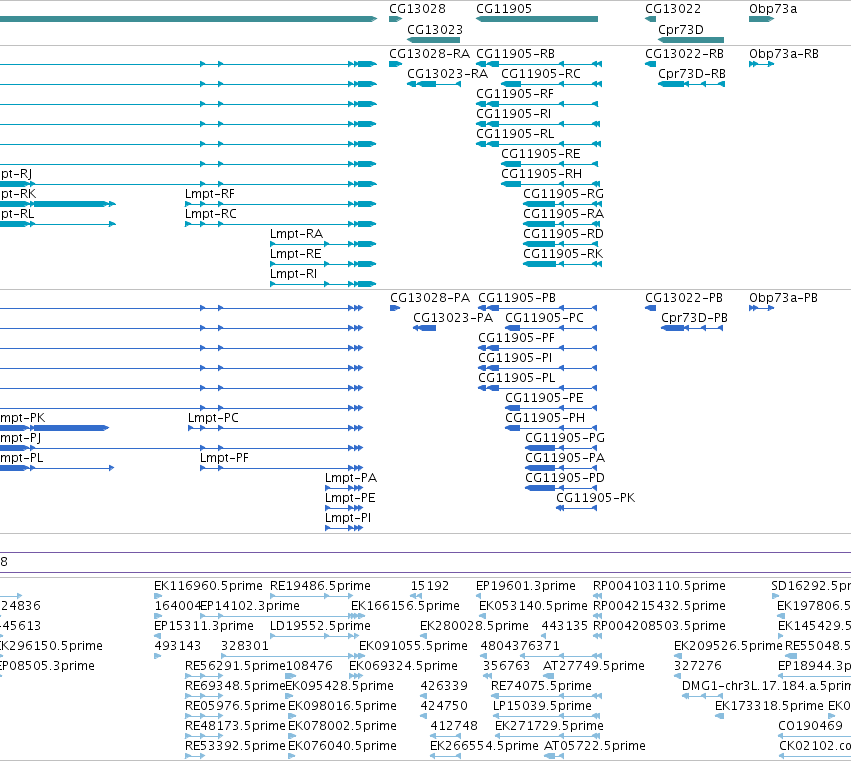
Task: Select EST LP15039.5prime
Action: click(x=542, y=706)
